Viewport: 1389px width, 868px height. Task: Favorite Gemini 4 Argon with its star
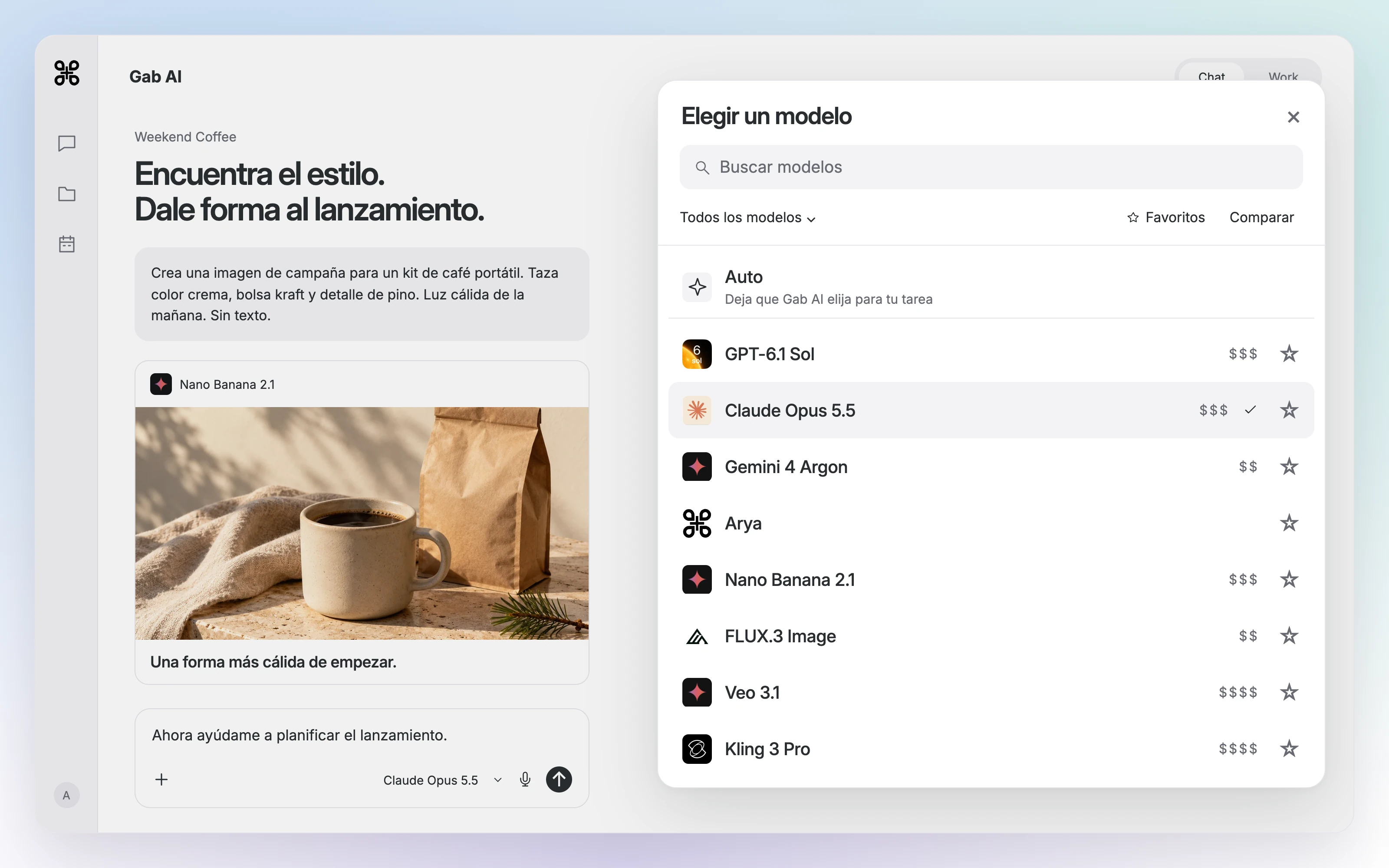click(1289, 467)
